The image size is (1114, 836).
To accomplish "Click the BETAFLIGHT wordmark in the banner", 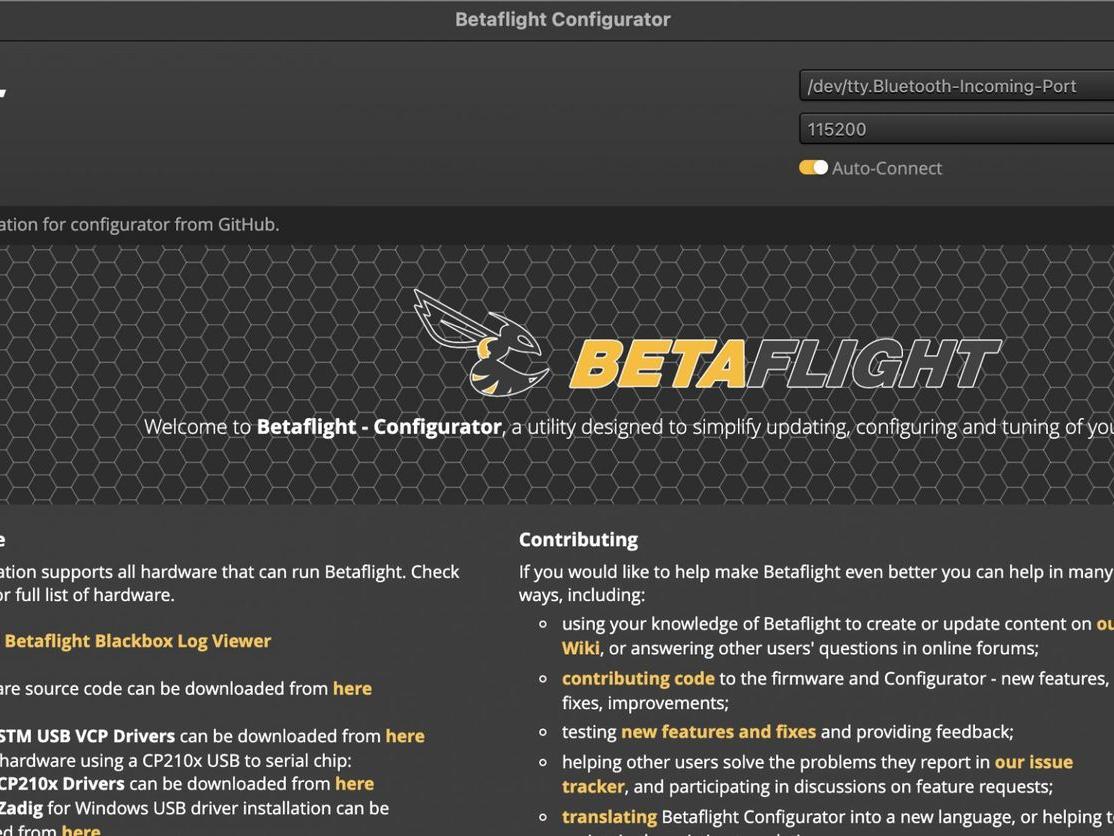I will tap(785, 364).
